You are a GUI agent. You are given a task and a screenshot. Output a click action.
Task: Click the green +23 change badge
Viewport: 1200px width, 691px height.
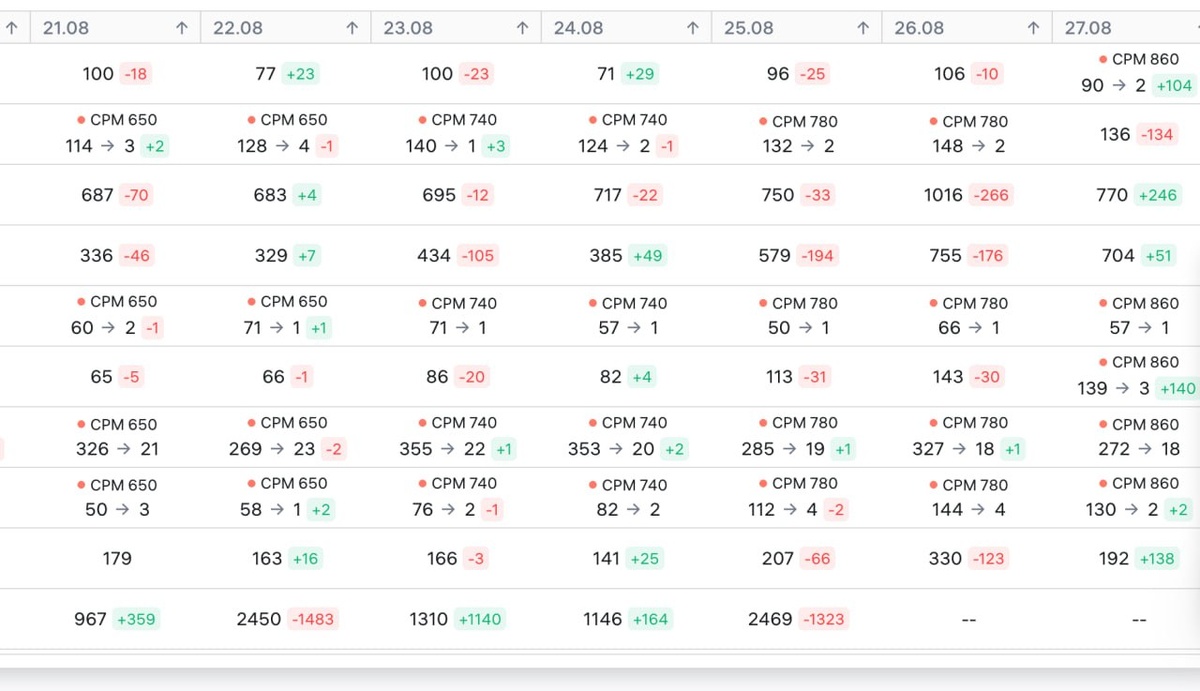[300, 74]
